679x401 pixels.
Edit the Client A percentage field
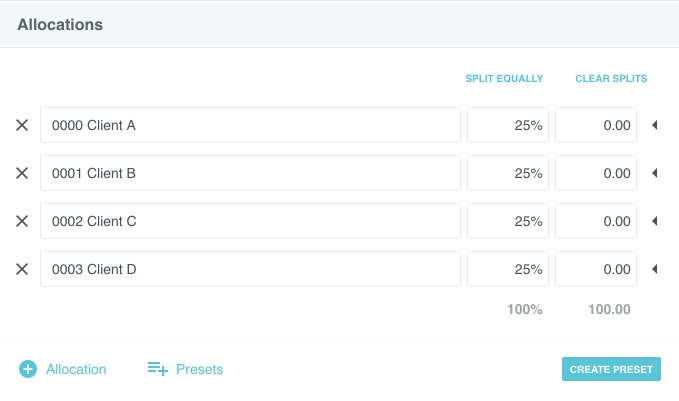coord(508,125)
